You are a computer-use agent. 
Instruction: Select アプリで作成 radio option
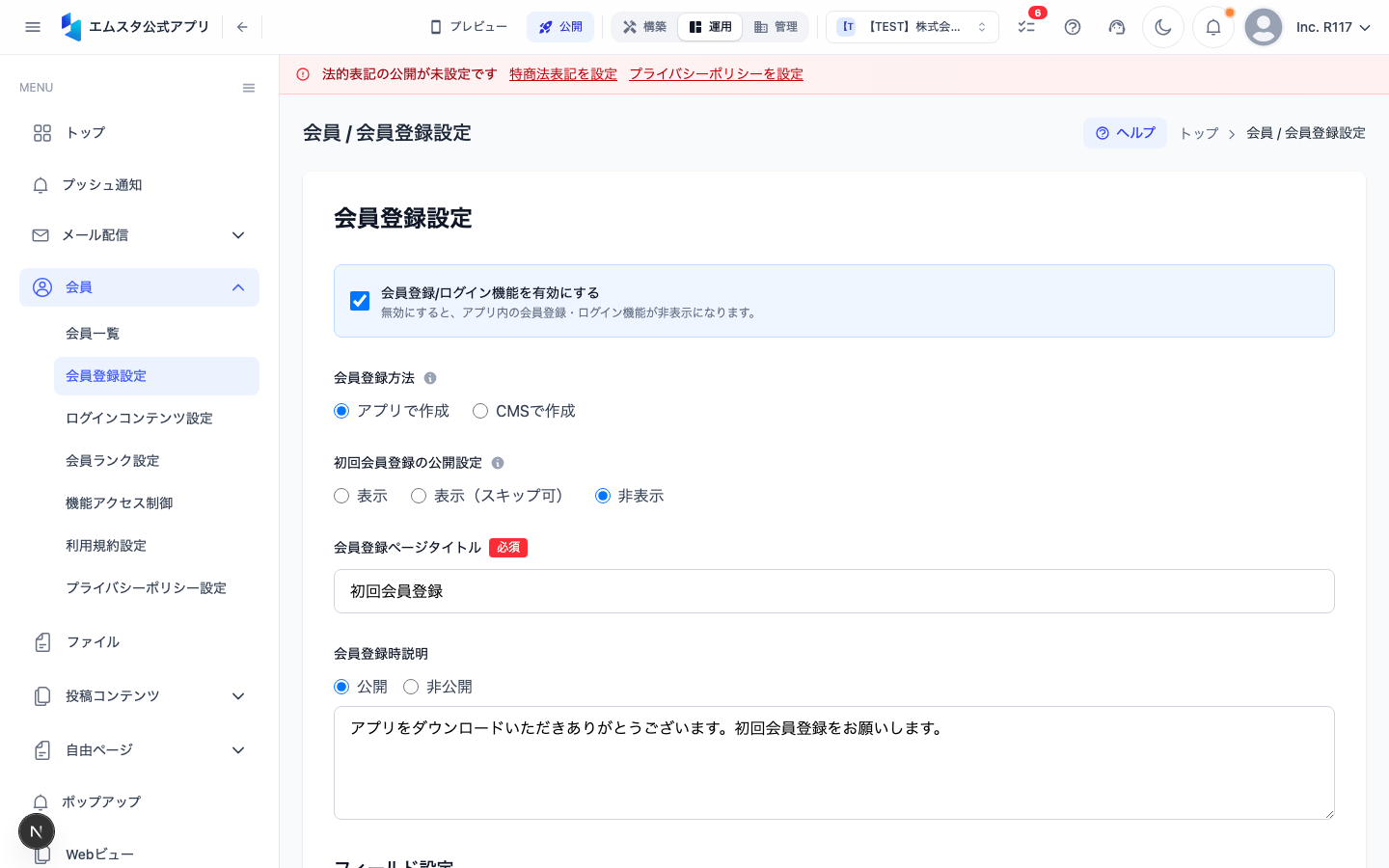[341, 411]
